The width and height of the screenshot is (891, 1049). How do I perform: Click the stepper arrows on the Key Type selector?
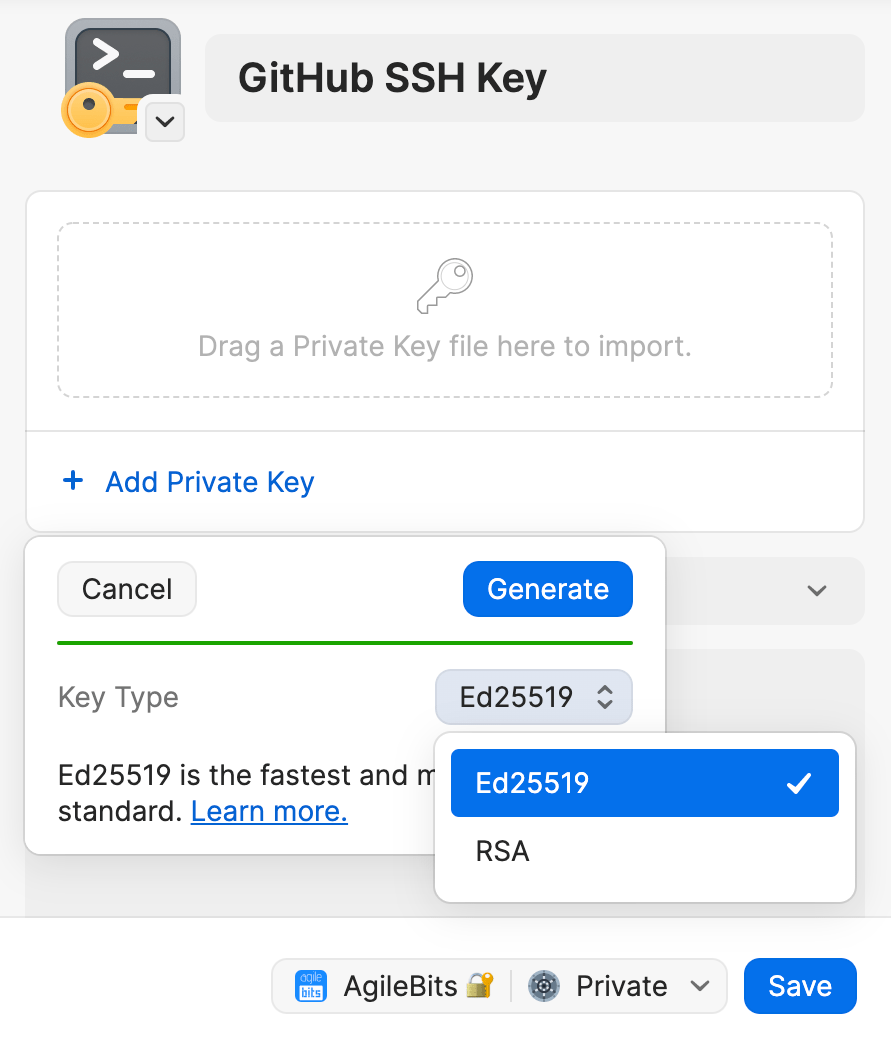click(x=604, y=697)
